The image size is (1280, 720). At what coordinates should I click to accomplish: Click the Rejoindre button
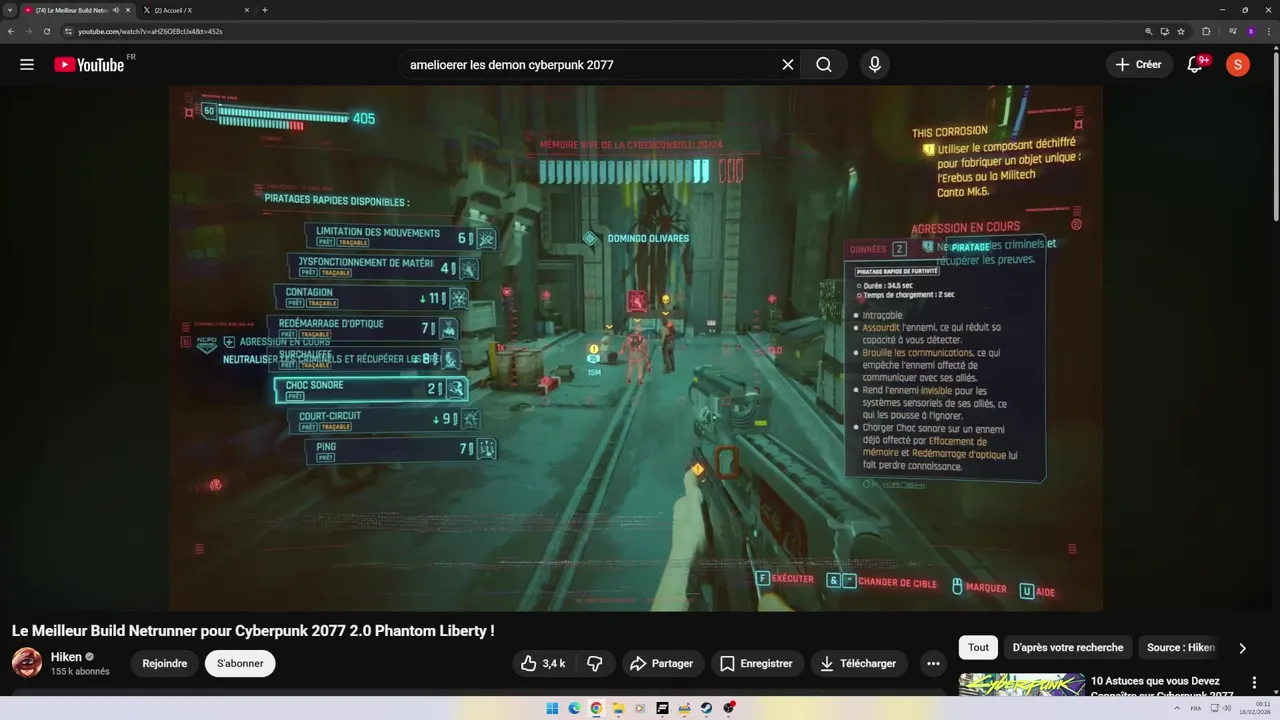pos(165,663)
